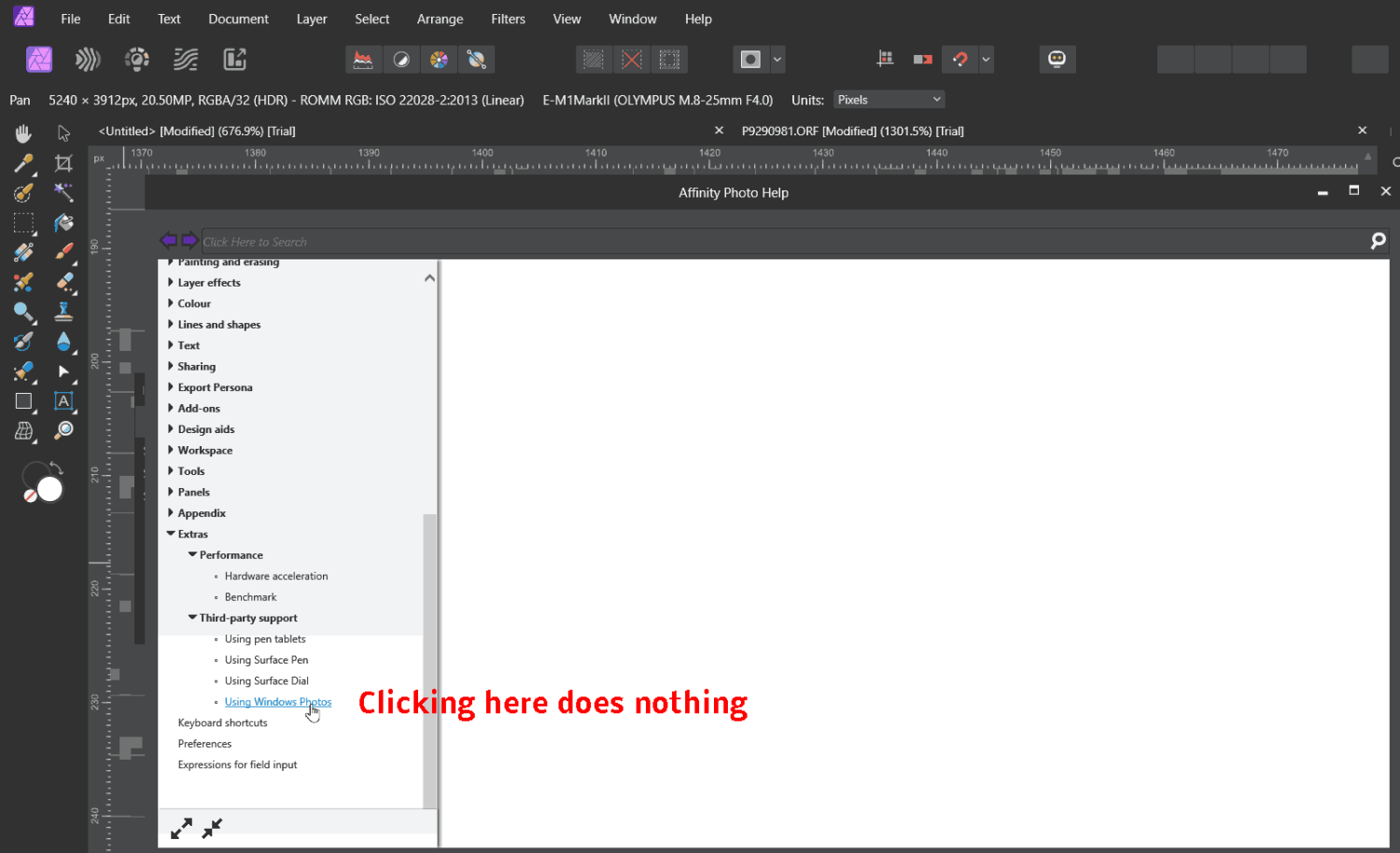
Task: Select the rectangular Marquee tool
Action: (23, 223)
